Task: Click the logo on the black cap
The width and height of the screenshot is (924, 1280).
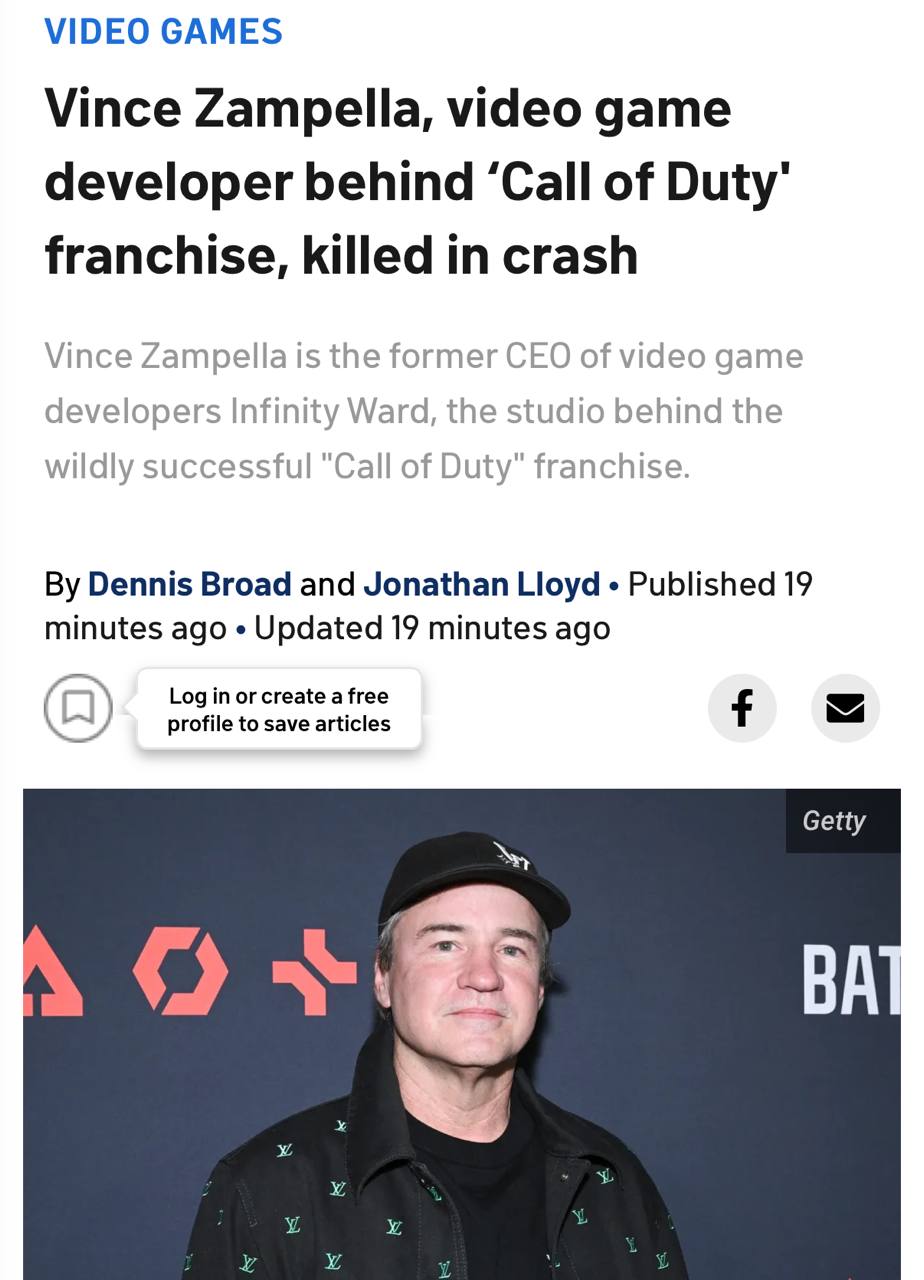Action: pyautogui.click(x=513, y=855)
